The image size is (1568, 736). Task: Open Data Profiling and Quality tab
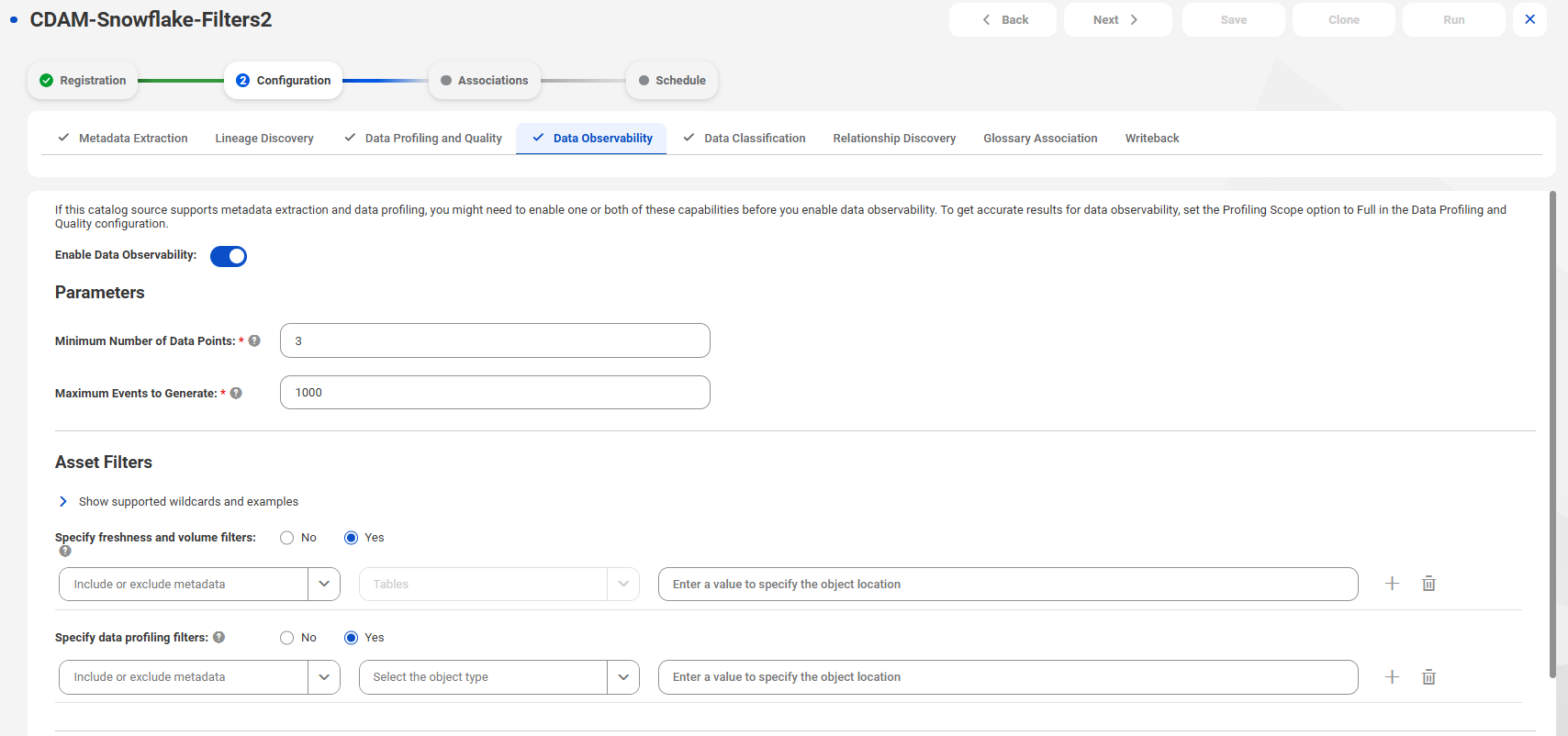coord(423,139)
